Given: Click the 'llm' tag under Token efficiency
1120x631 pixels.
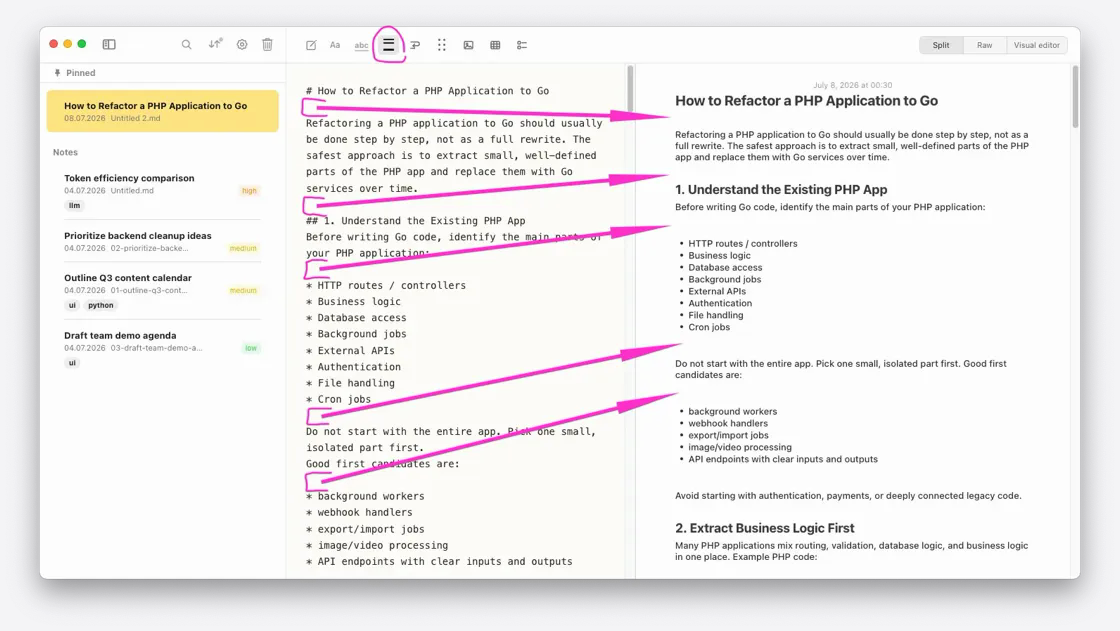Looking at the screenshot, I should 74,205.
